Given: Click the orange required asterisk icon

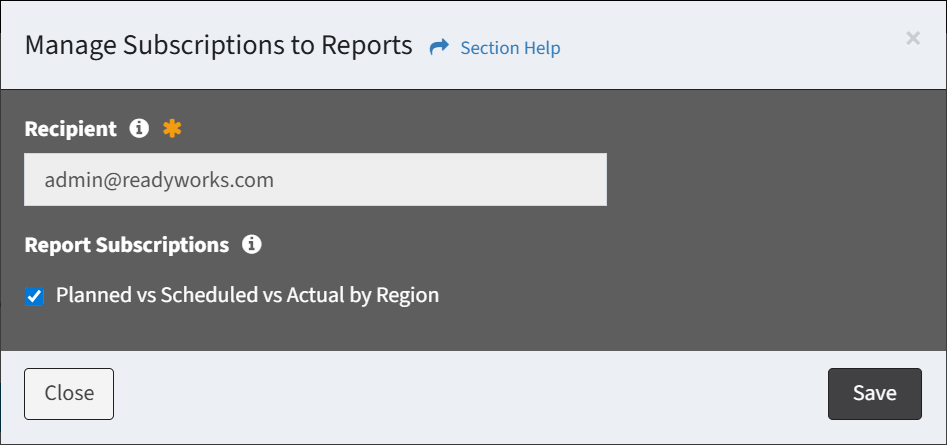Looking at the screenshot, I should click(173, 128).
